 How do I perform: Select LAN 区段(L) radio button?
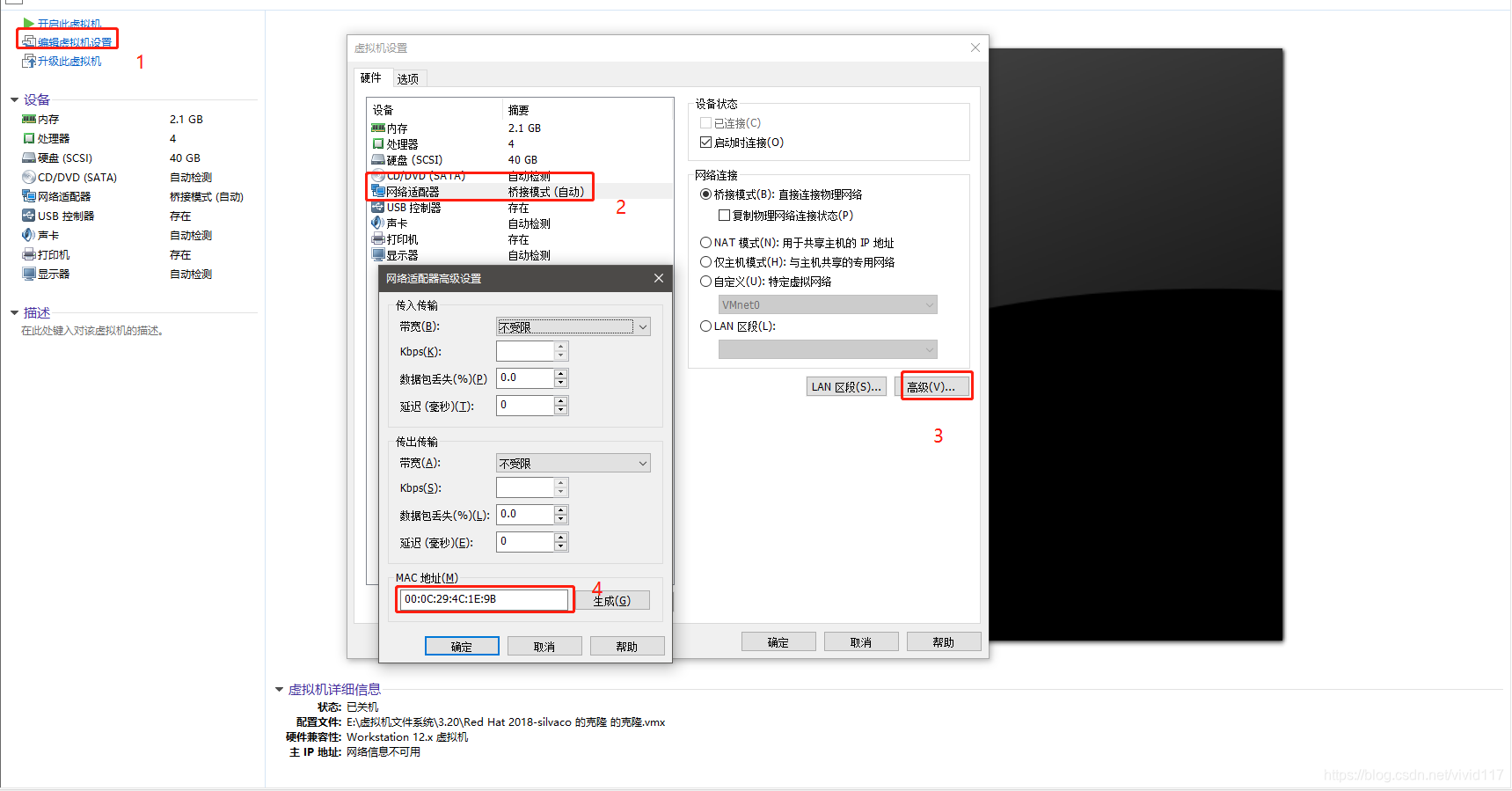[705, 326]
